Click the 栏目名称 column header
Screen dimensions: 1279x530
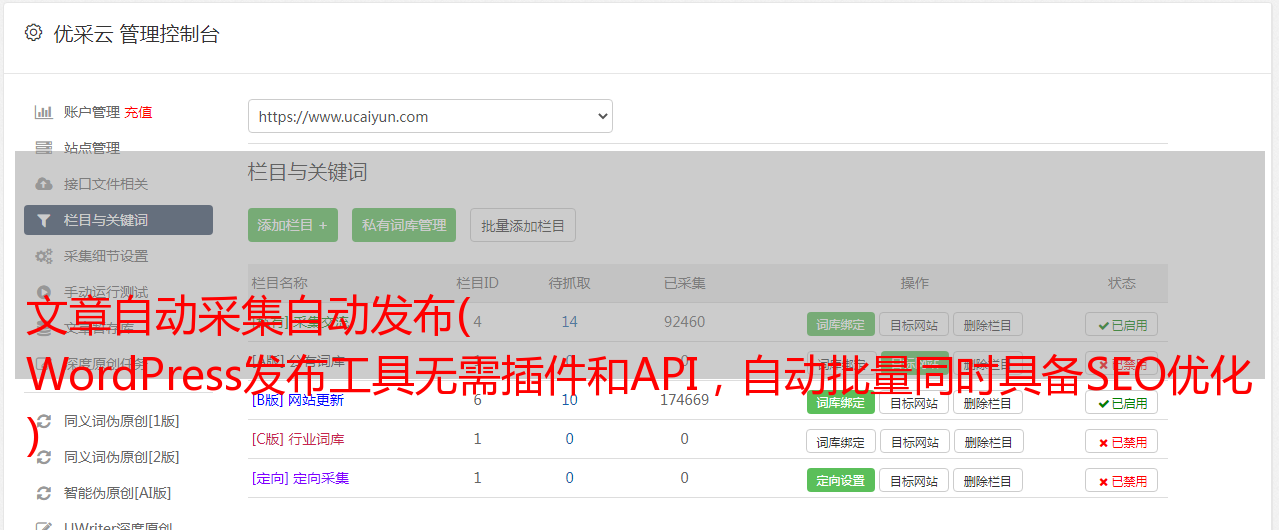pos(279,283)
